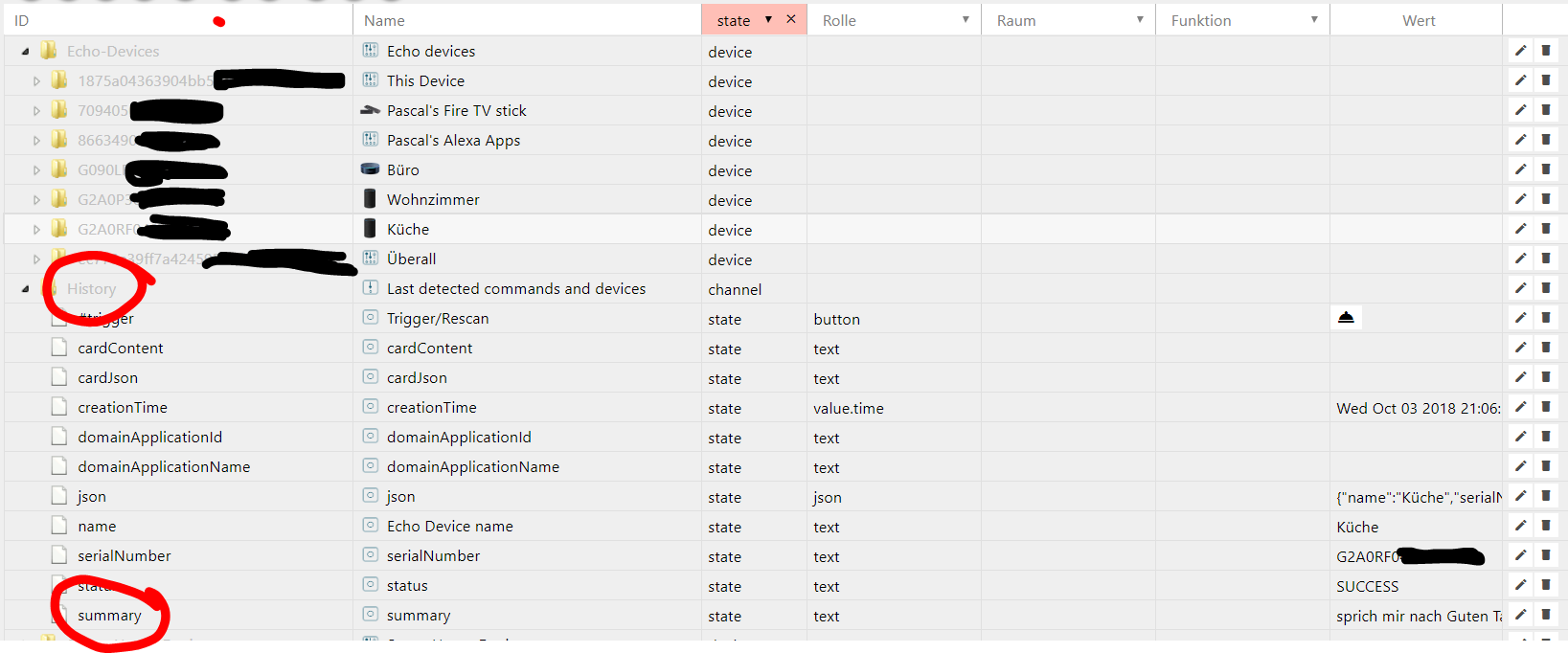Click the Fire TV stick device icon
1568x653 pixels.
(x=370, y=110)
